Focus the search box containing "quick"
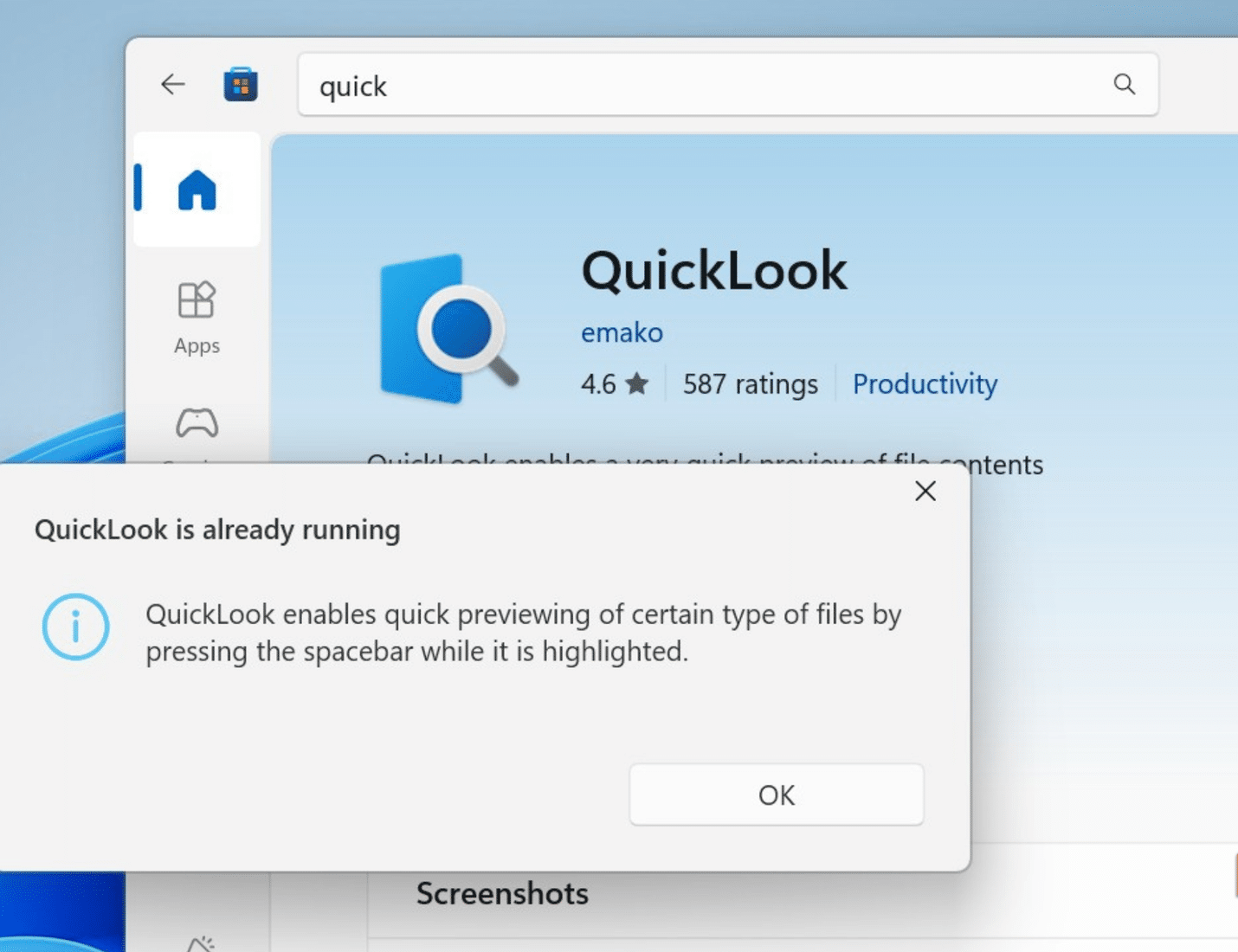 click(x=728, y=85)
